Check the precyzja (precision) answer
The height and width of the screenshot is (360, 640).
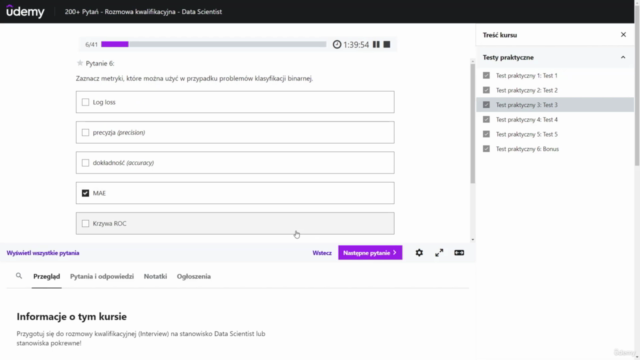click(x=85, y=132)
